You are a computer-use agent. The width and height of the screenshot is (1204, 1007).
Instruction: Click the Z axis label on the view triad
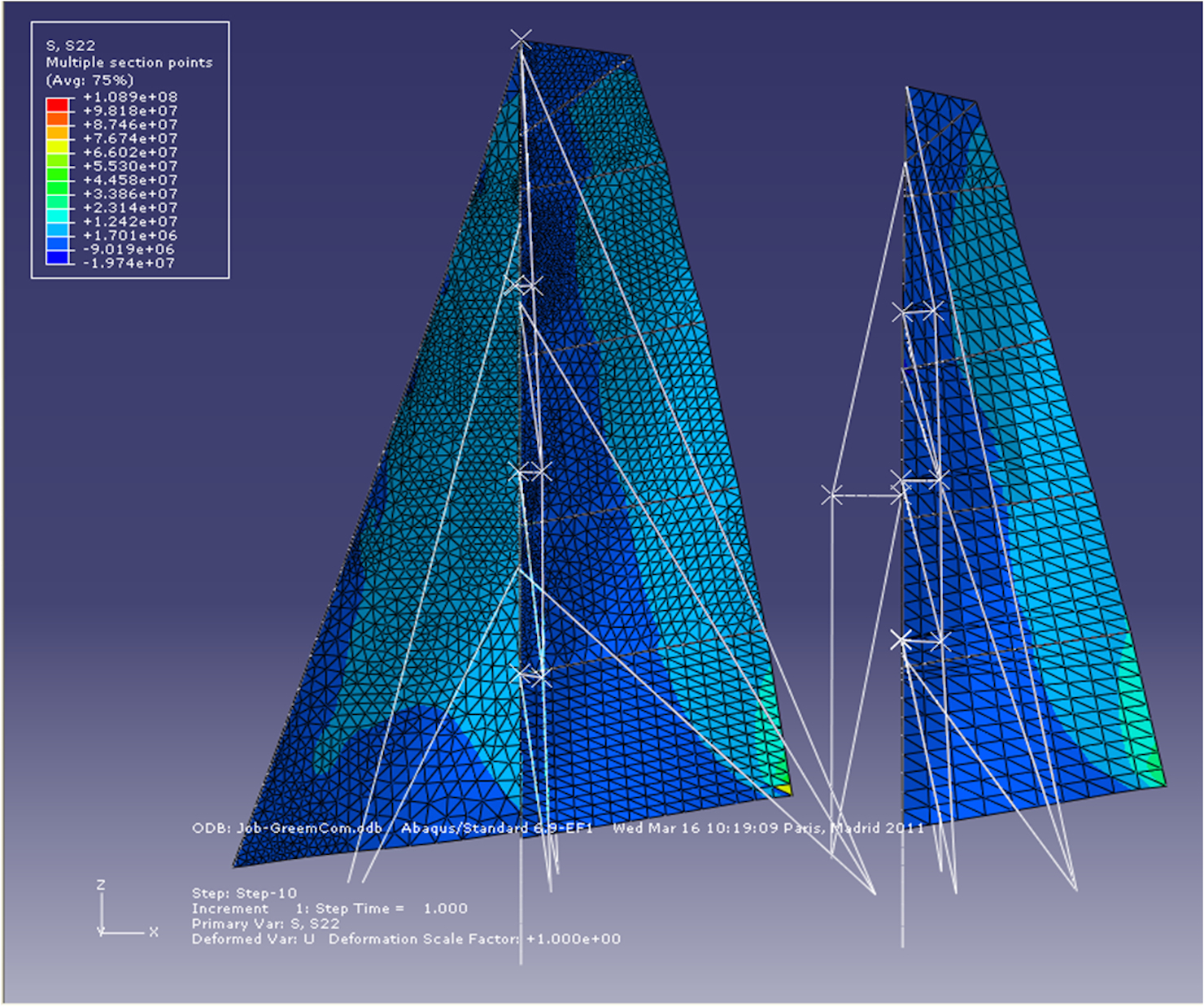coord(101,885)
